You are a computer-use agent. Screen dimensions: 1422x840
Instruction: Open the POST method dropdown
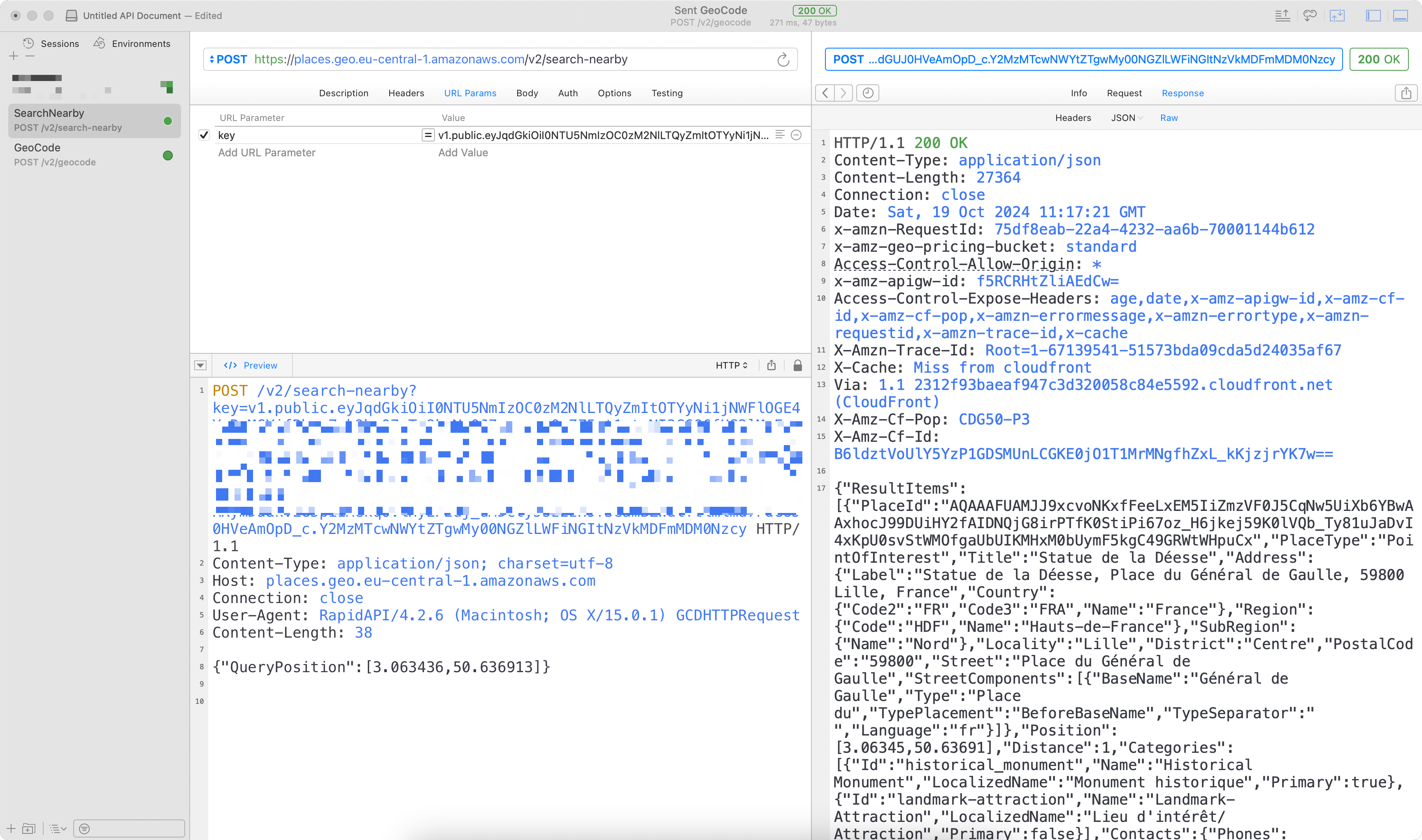(228, 59)
